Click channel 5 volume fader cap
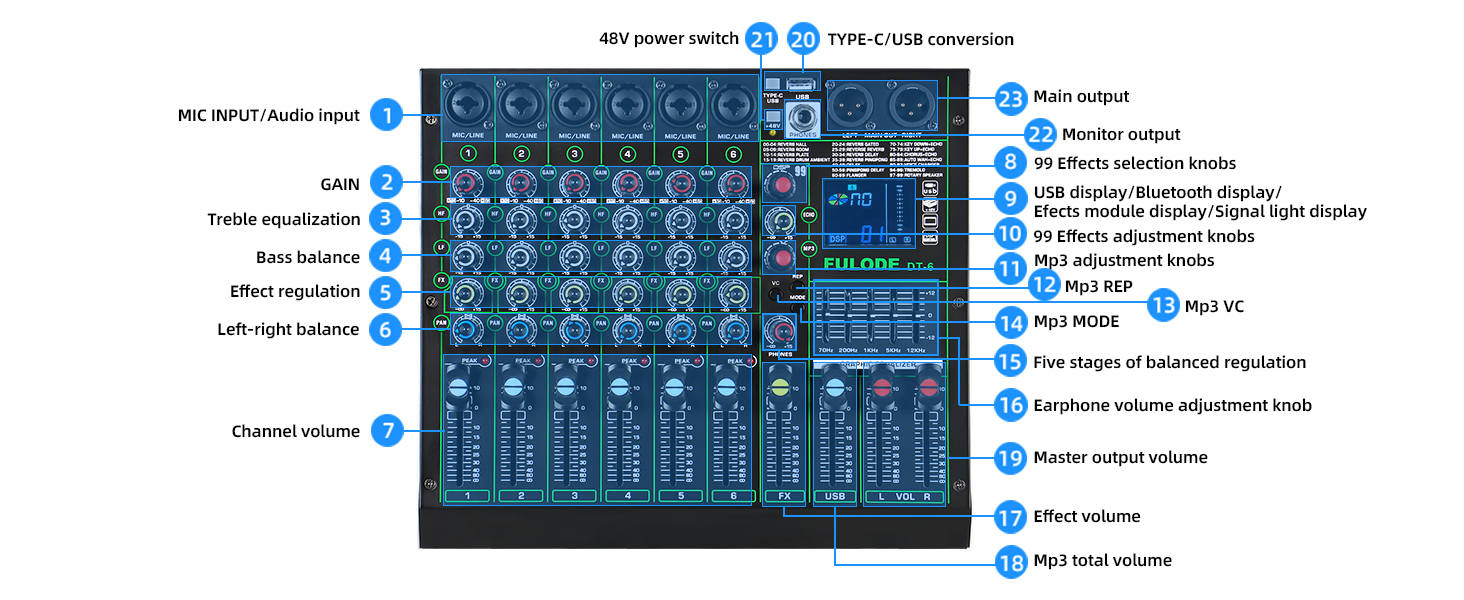The height and width of the screenshot is (600, 1464). (x=673, y=387)
